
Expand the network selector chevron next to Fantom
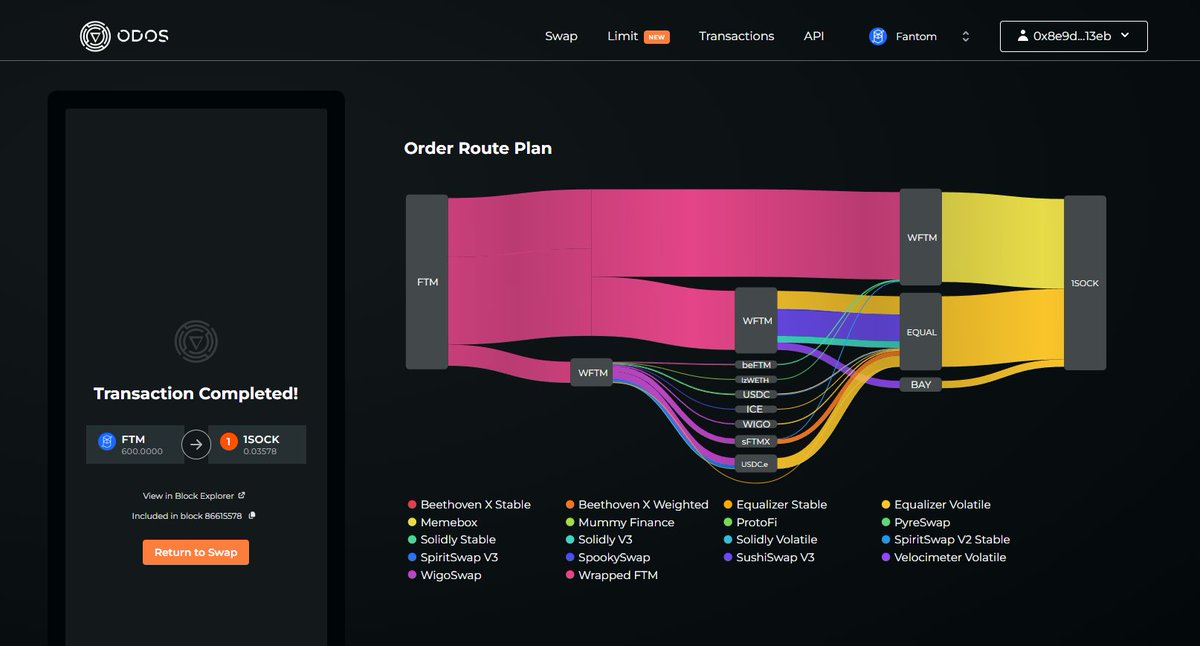coord(966,37)
